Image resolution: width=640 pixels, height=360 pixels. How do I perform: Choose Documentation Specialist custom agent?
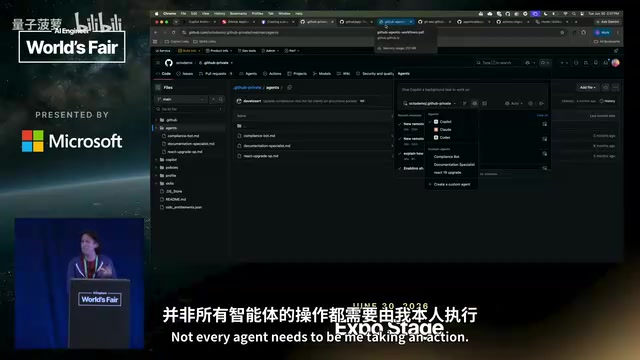click(454, 164)
